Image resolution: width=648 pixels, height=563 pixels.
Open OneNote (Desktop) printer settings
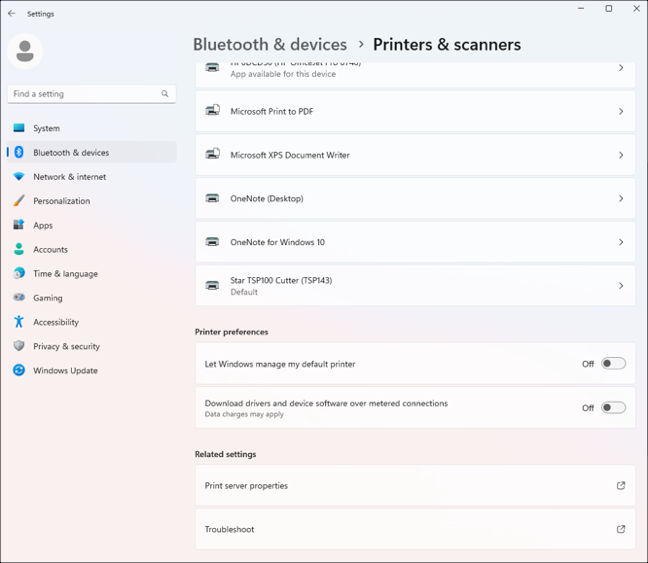coord(415,198)
